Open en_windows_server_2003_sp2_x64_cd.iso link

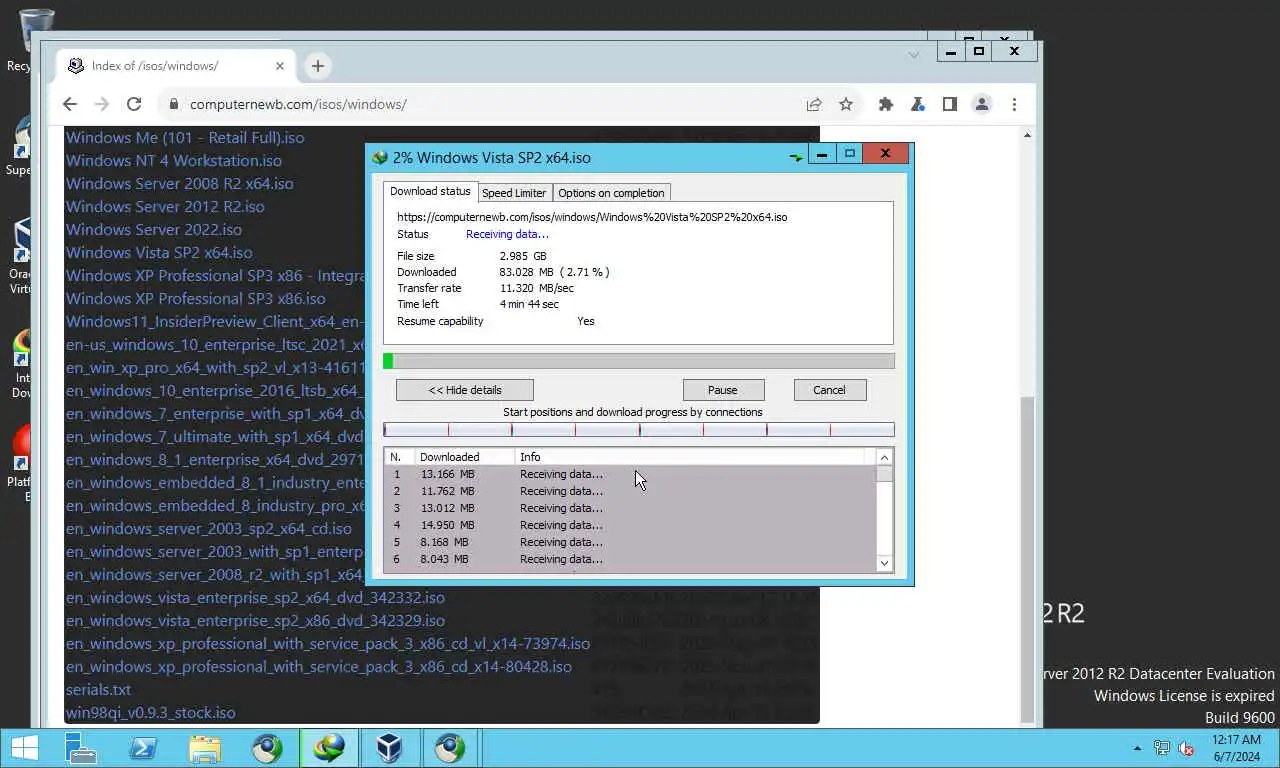(x=209, y=529)
